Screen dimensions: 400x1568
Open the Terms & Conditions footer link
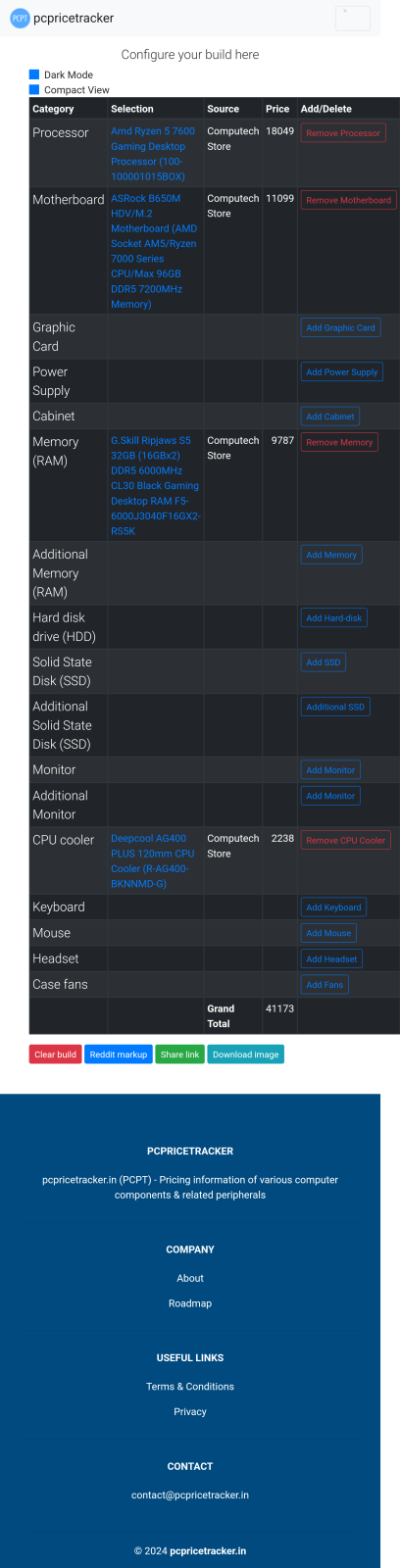(x=190, y=1387)
